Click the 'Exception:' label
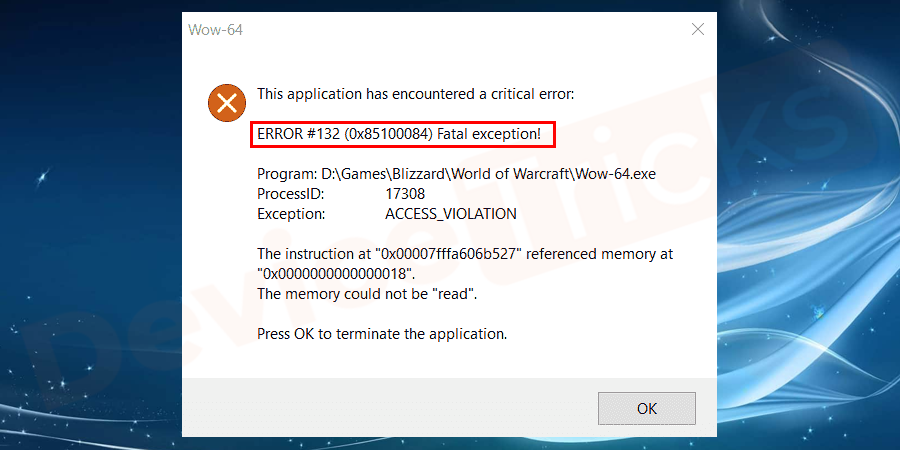900x450 pixels. pyautogui.click(x=291, y=214)
